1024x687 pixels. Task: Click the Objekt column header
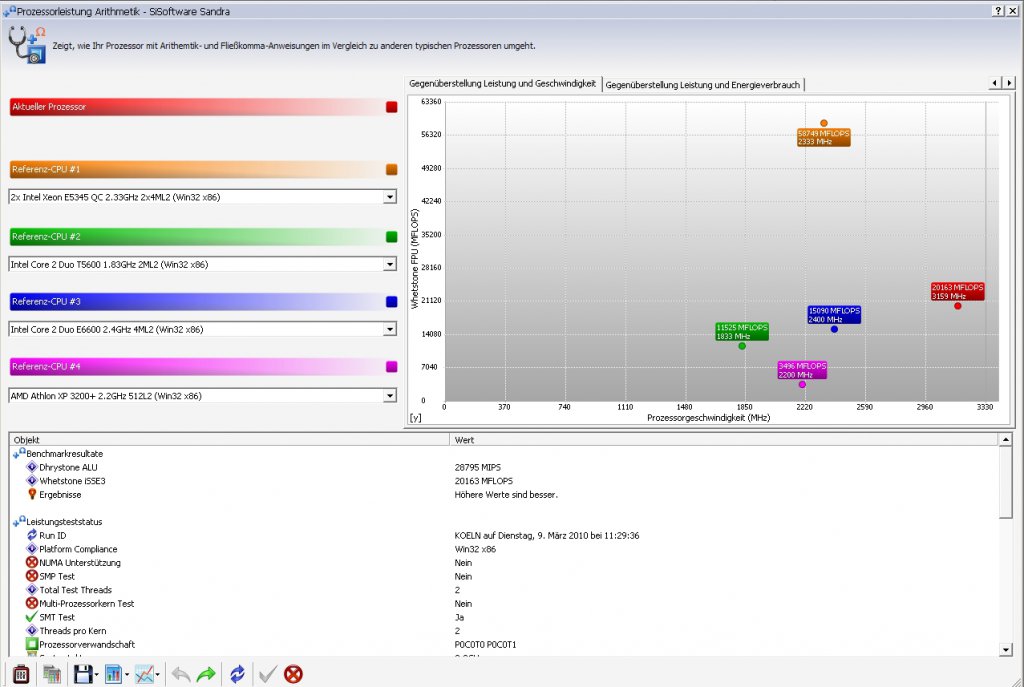(x=229, y=439)
